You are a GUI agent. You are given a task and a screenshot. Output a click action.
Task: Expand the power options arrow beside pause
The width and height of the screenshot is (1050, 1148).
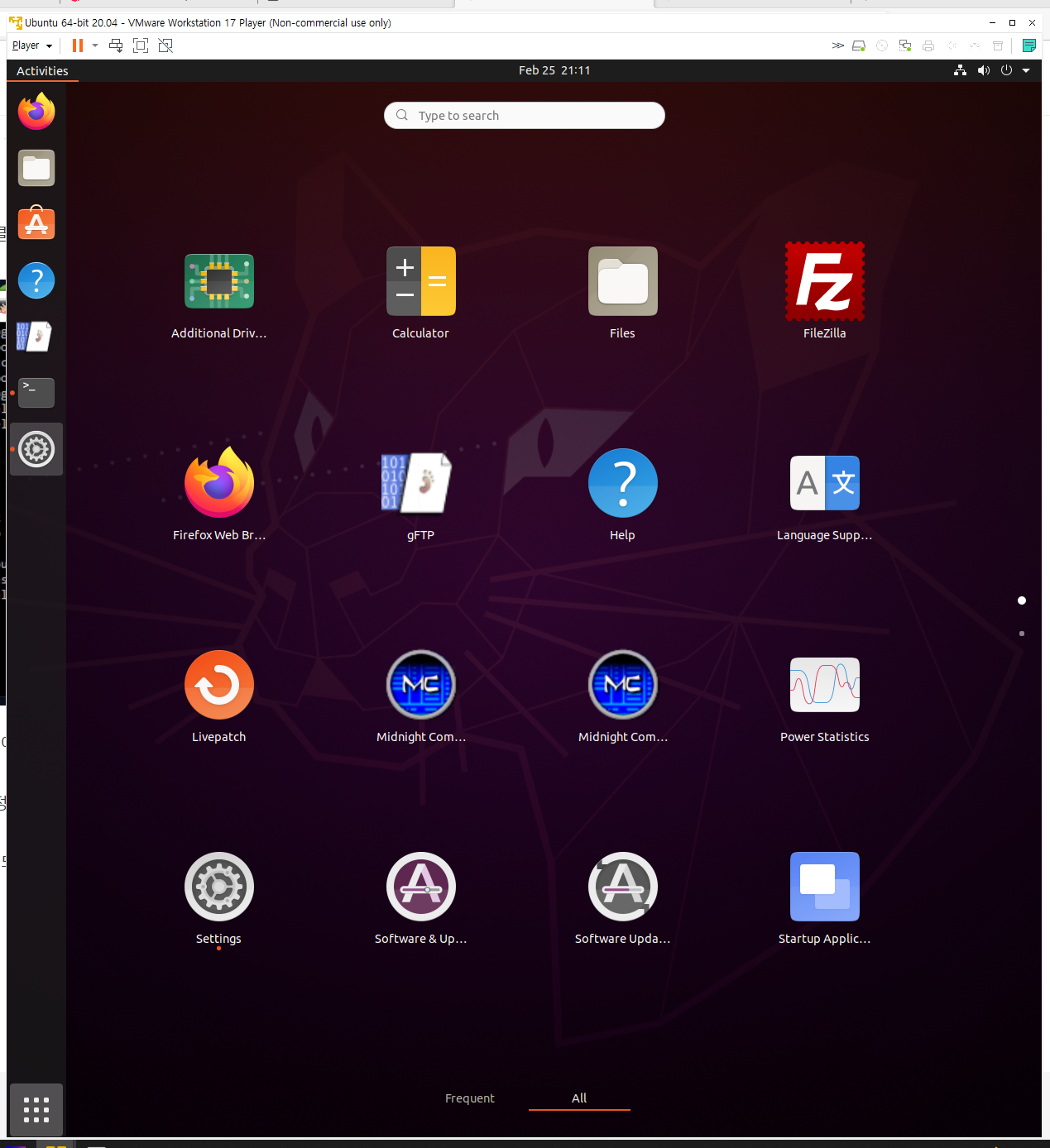(95, 45)
